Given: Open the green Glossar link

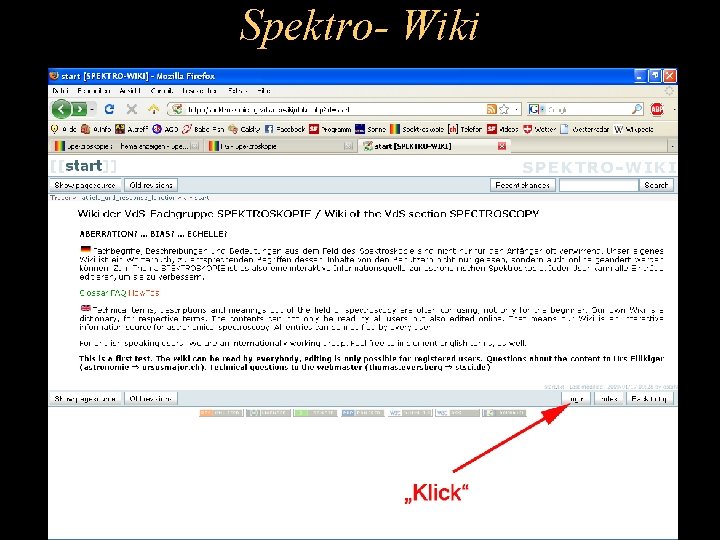Looking at the screenshot, I should coord(94,292).
